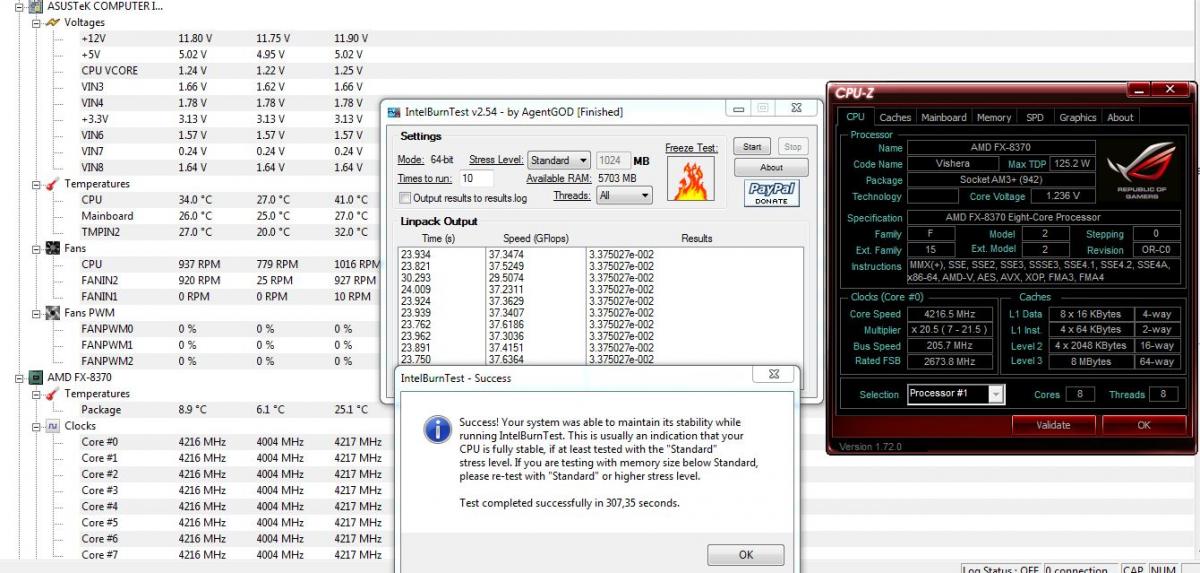Collapse the mainboard Temperatures node
This screenshot has height=573, width=1200.
(36, 184)
